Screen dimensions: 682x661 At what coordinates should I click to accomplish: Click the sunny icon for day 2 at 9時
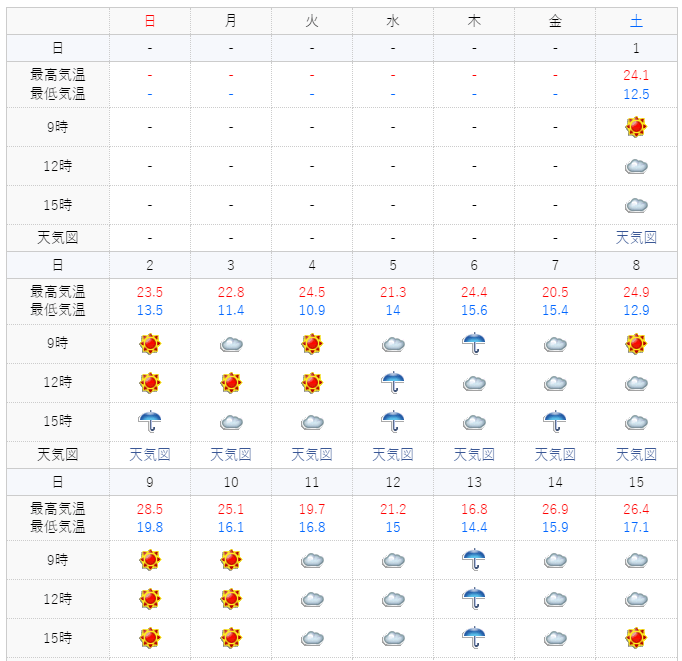point(150,344)
